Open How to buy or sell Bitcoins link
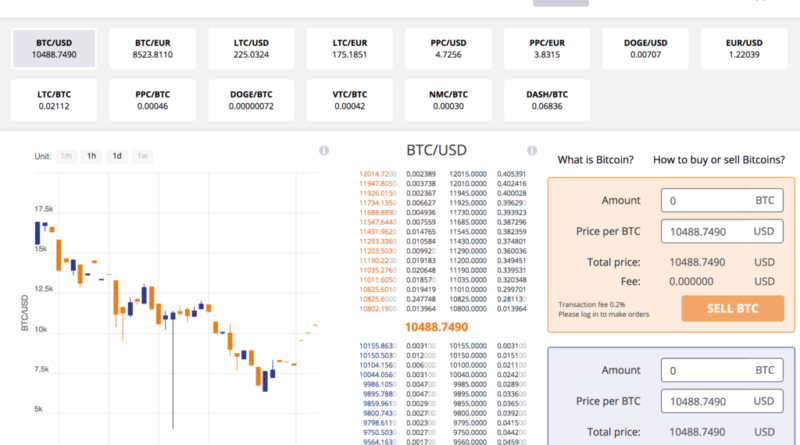 click(719, 160)
